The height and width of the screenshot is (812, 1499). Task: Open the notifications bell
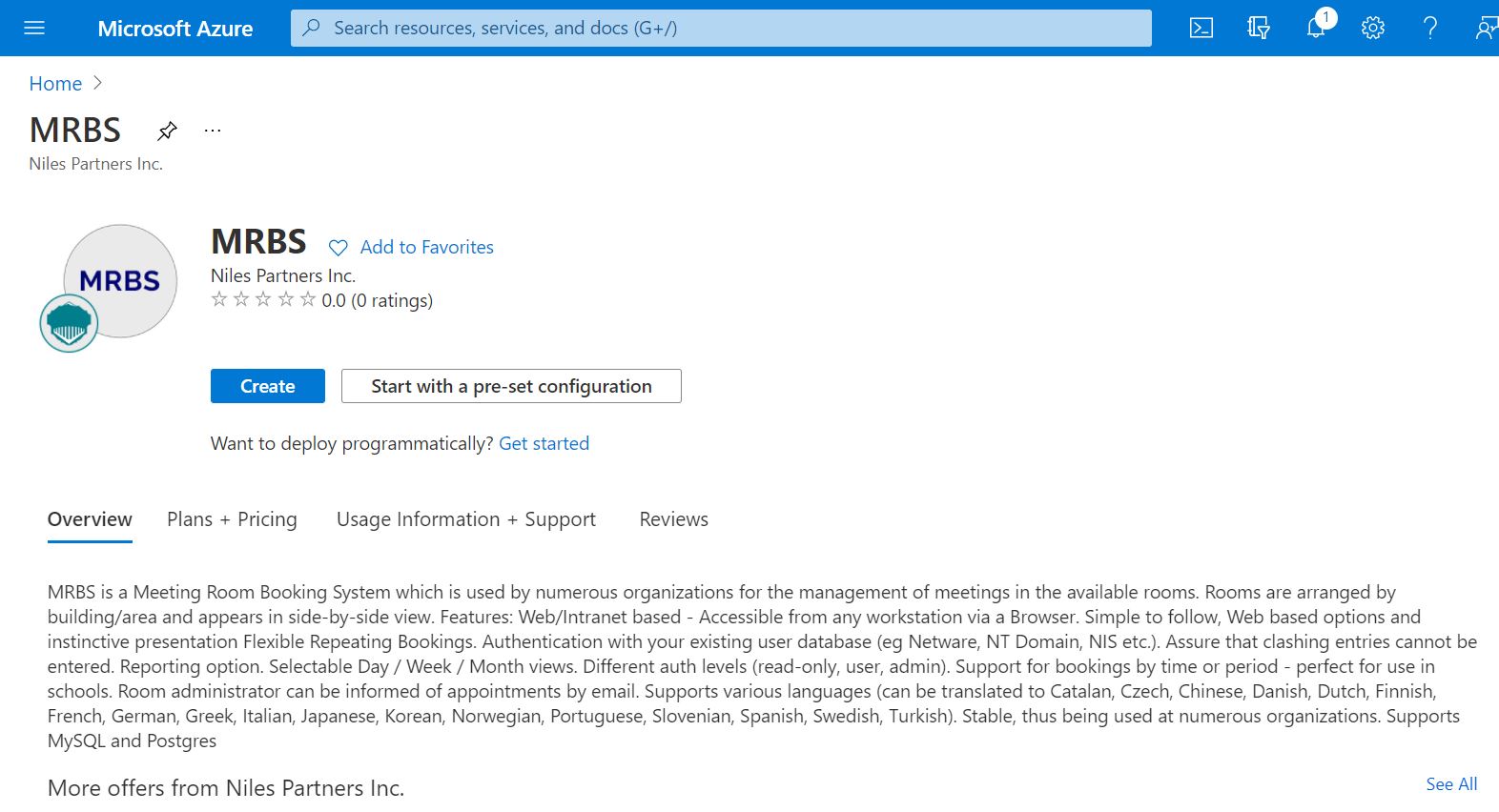(1316, 28)
